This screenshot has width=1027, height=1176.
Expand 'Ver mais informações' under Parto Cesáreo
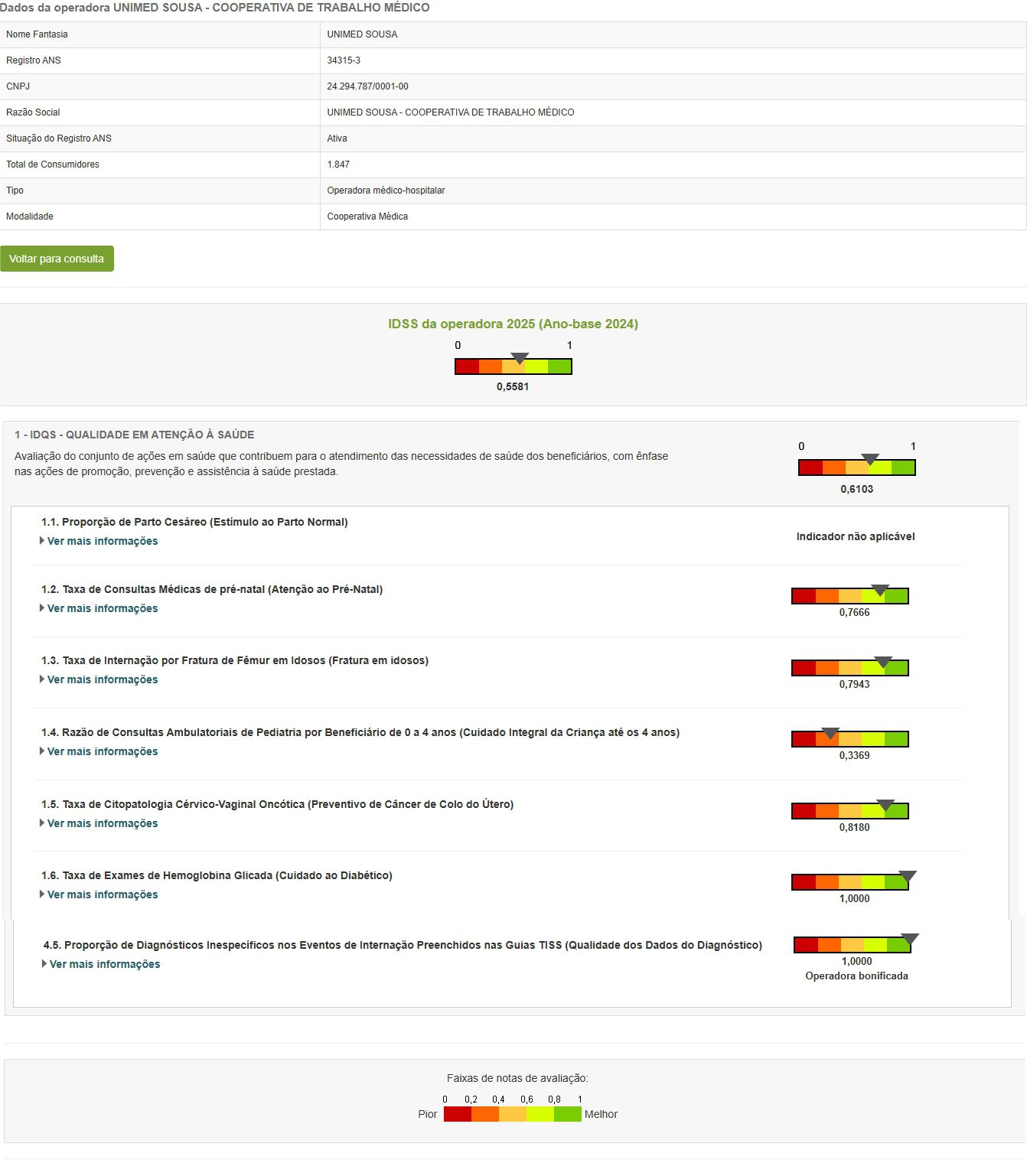(102, 541)
